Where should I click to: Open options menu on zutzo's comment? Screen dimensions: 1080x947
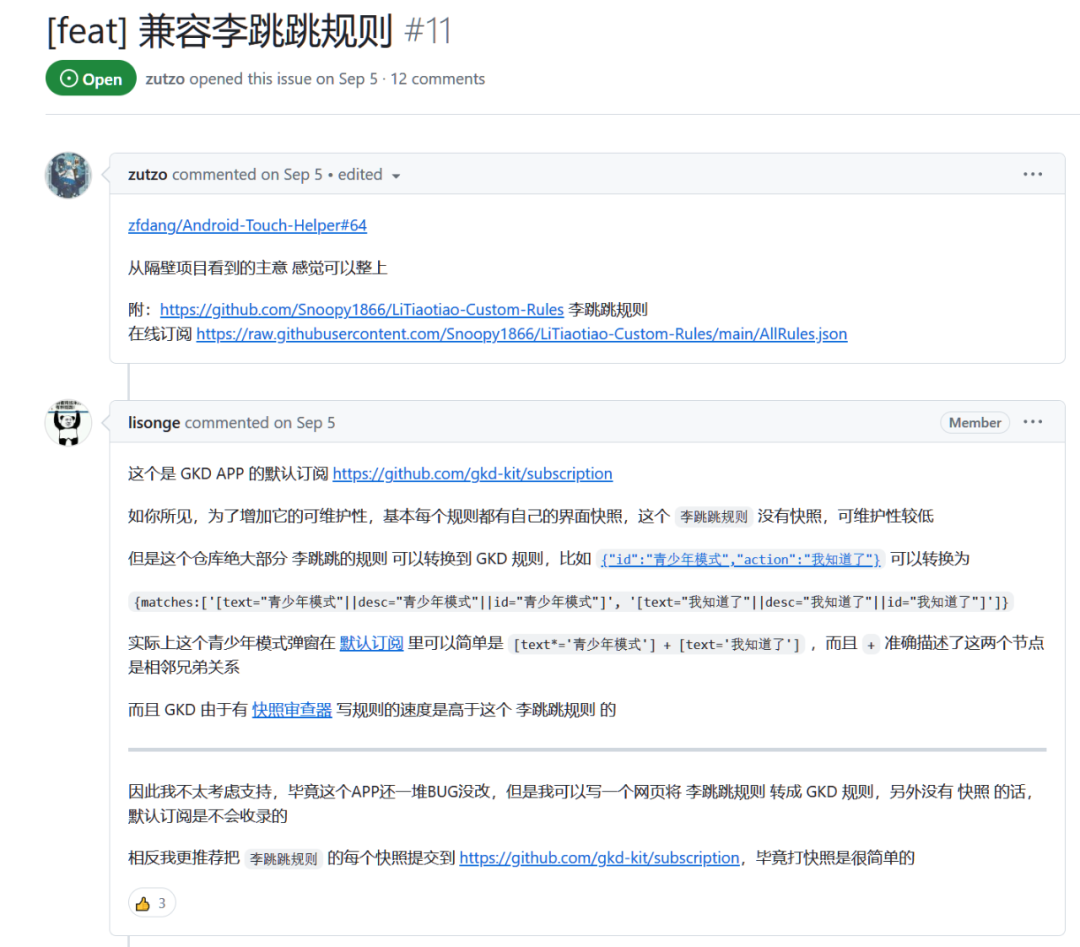[x=1032, y=174]
